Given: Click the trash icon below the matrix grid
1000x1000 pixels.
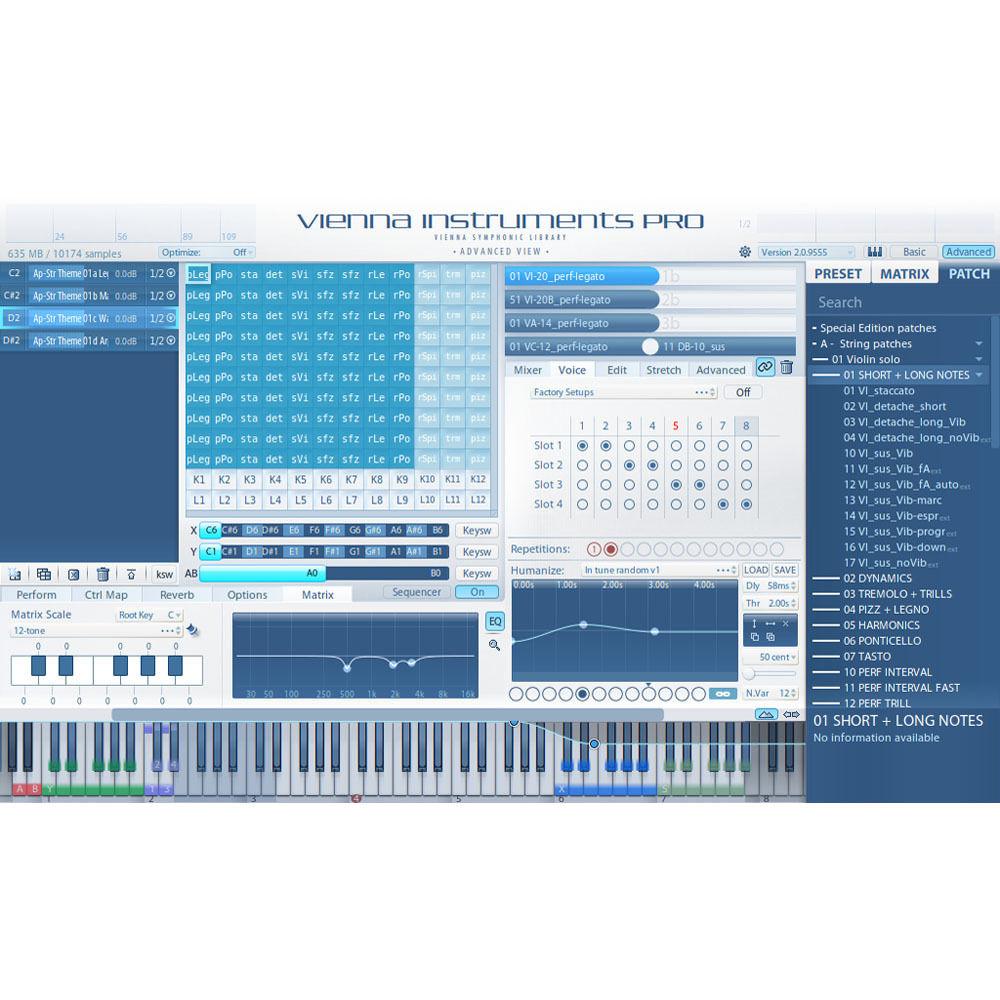Looking at the screenshot, I should point(104,573).
